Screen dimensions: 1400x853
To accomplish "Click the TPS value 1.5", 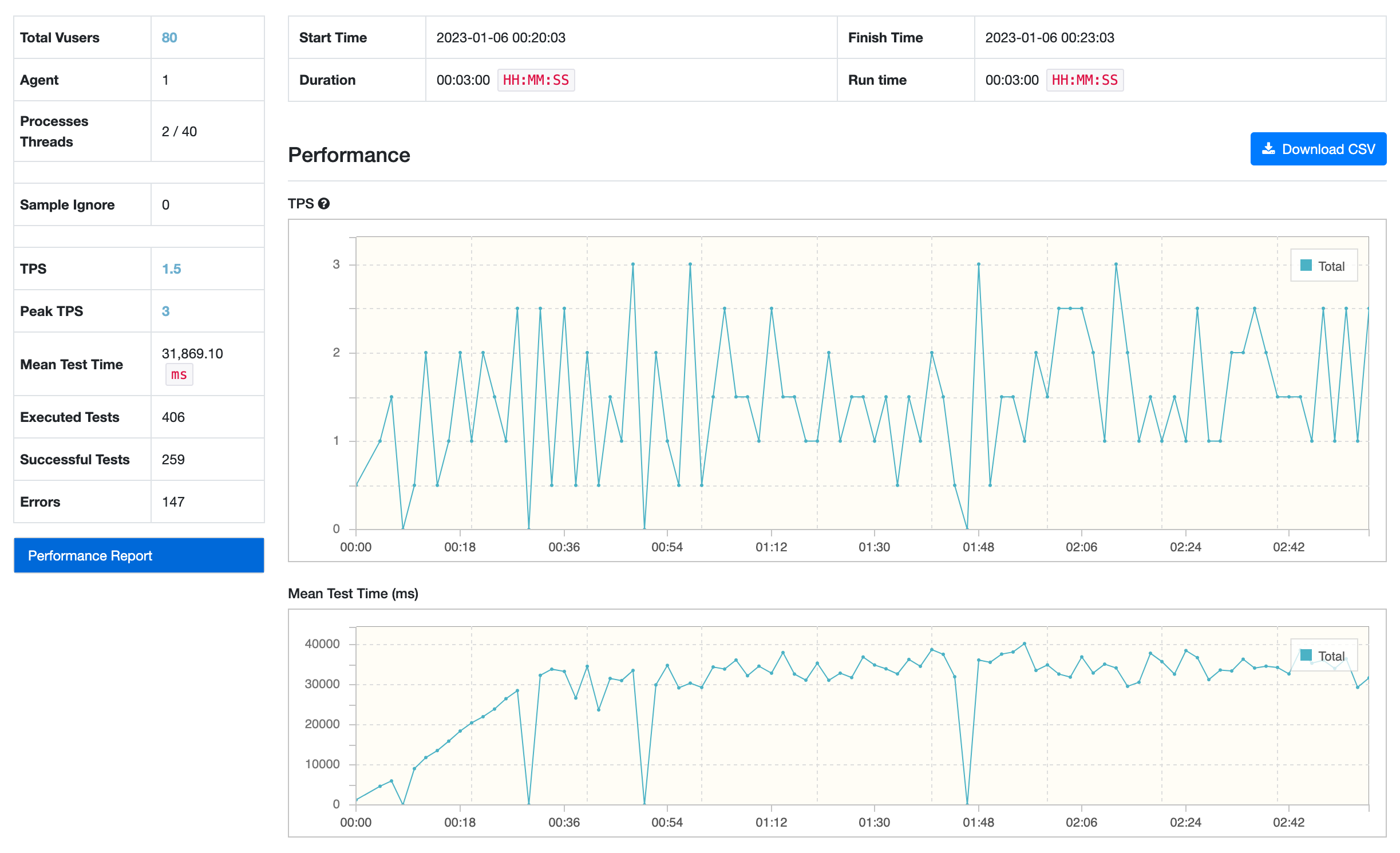I will click(171, 269).
